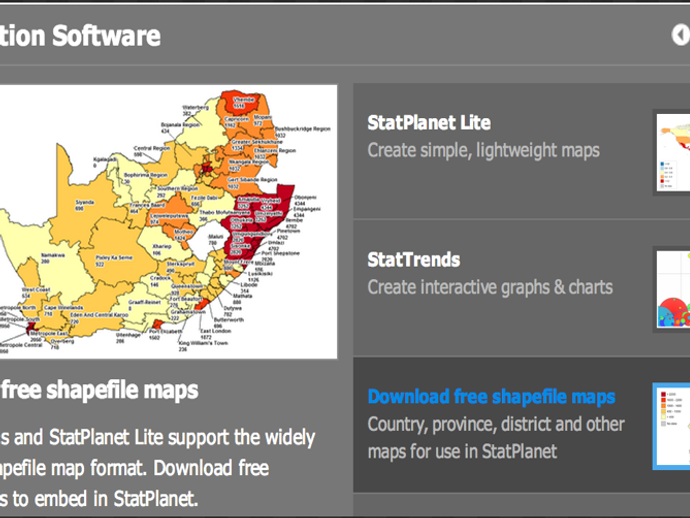690x518 pixels.
Task: Open the StatPlanet Lite map thumbnail
Action: tap(673, 152)
